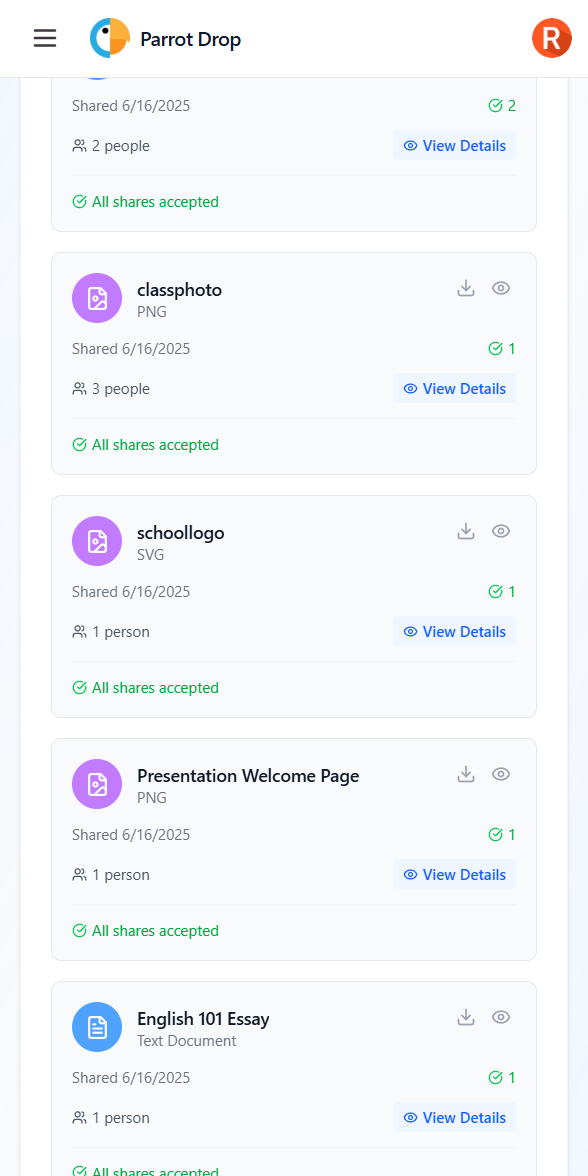Download the English 101 Essay

click(x=466, y=1017)
